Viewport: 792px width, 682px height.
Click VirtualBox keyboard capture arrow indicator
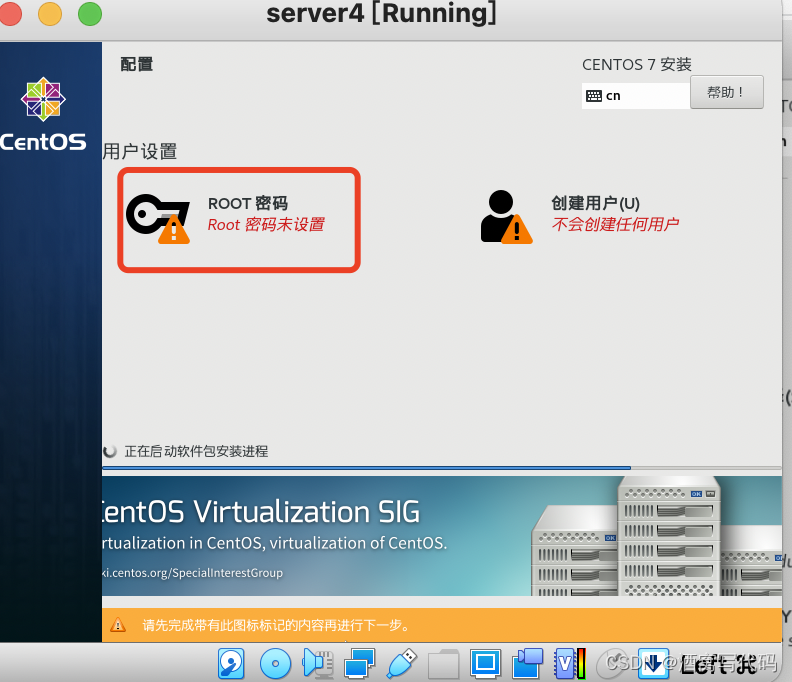(x=653, y=663)
